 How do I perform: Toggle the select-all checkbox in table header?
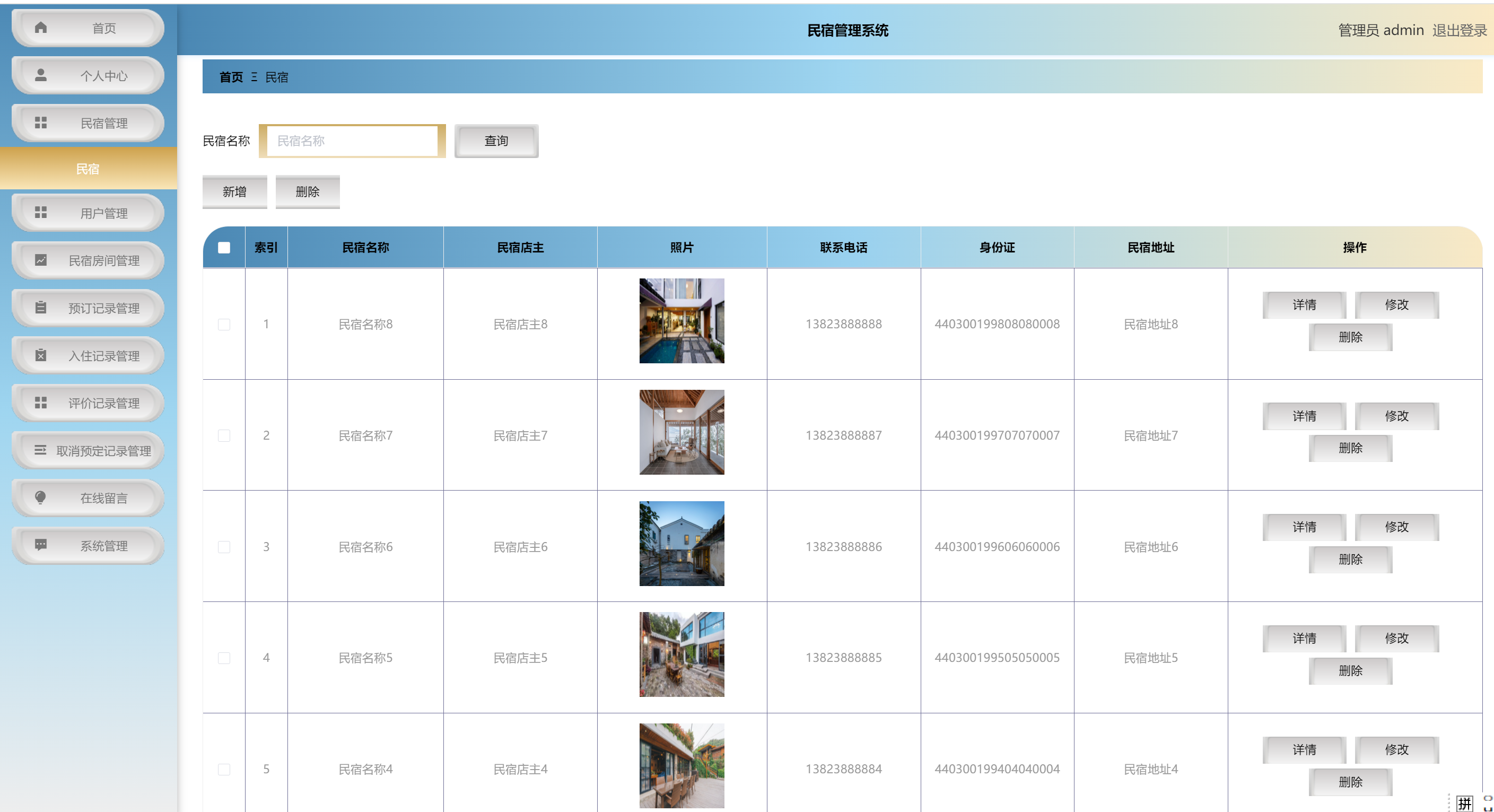[223, 248]
